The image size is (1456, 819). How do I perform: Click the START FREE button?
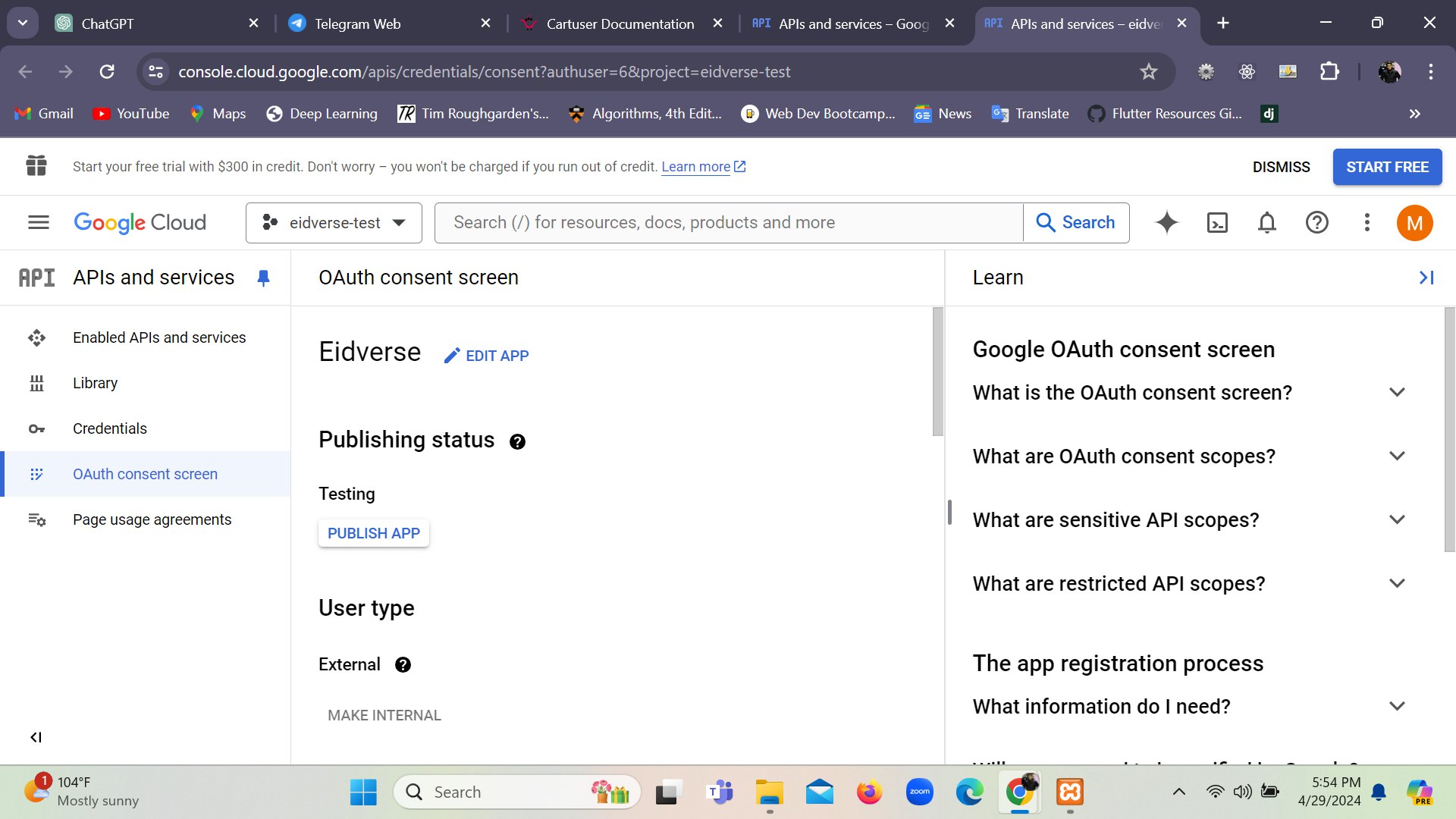[1387, 167]
